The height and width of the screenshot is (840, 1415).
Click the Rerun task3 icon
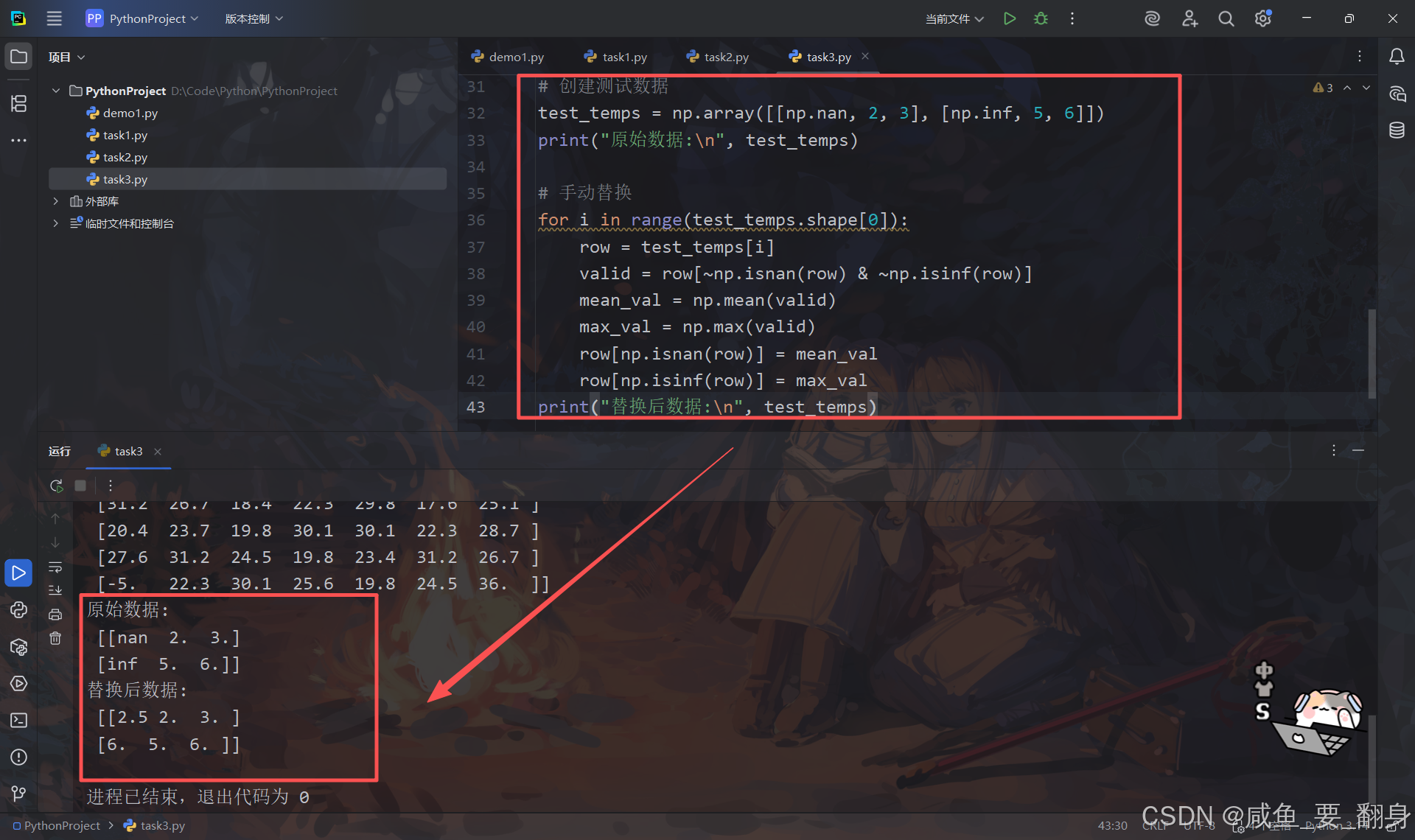click(x=56, y=486)
